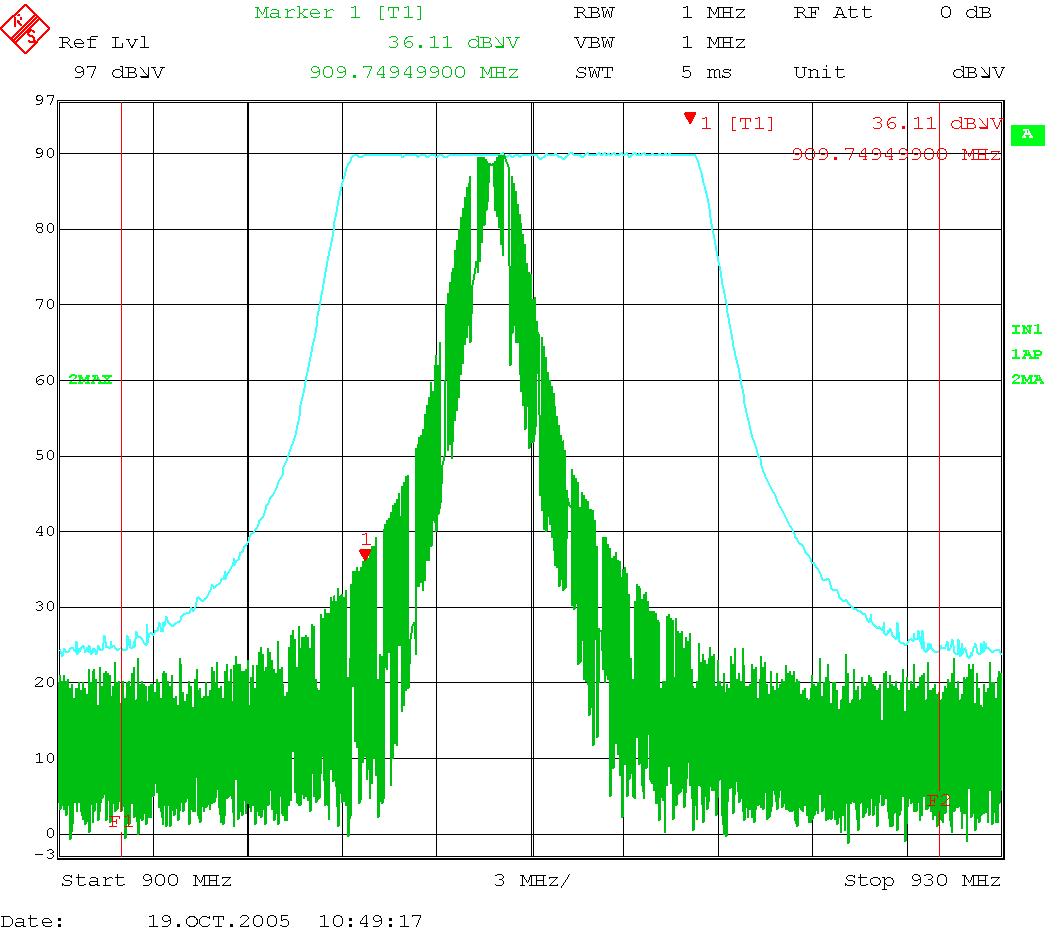Click the IN1 trace status label
Screen dimensions: 1058x932
click(x=1026, y=329)
